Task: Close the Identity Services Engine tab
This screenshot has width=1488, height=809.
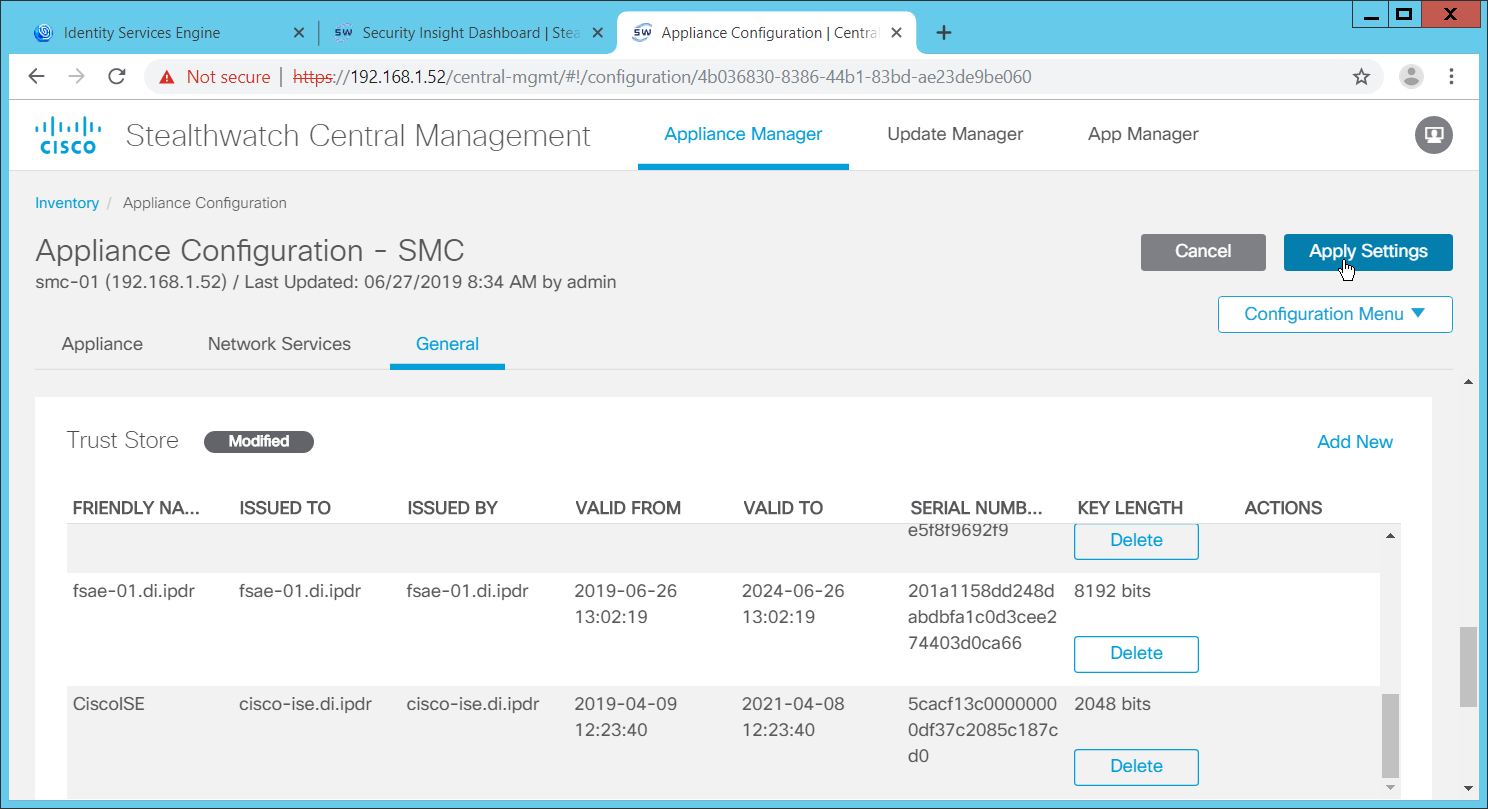Action: [298, 33]
